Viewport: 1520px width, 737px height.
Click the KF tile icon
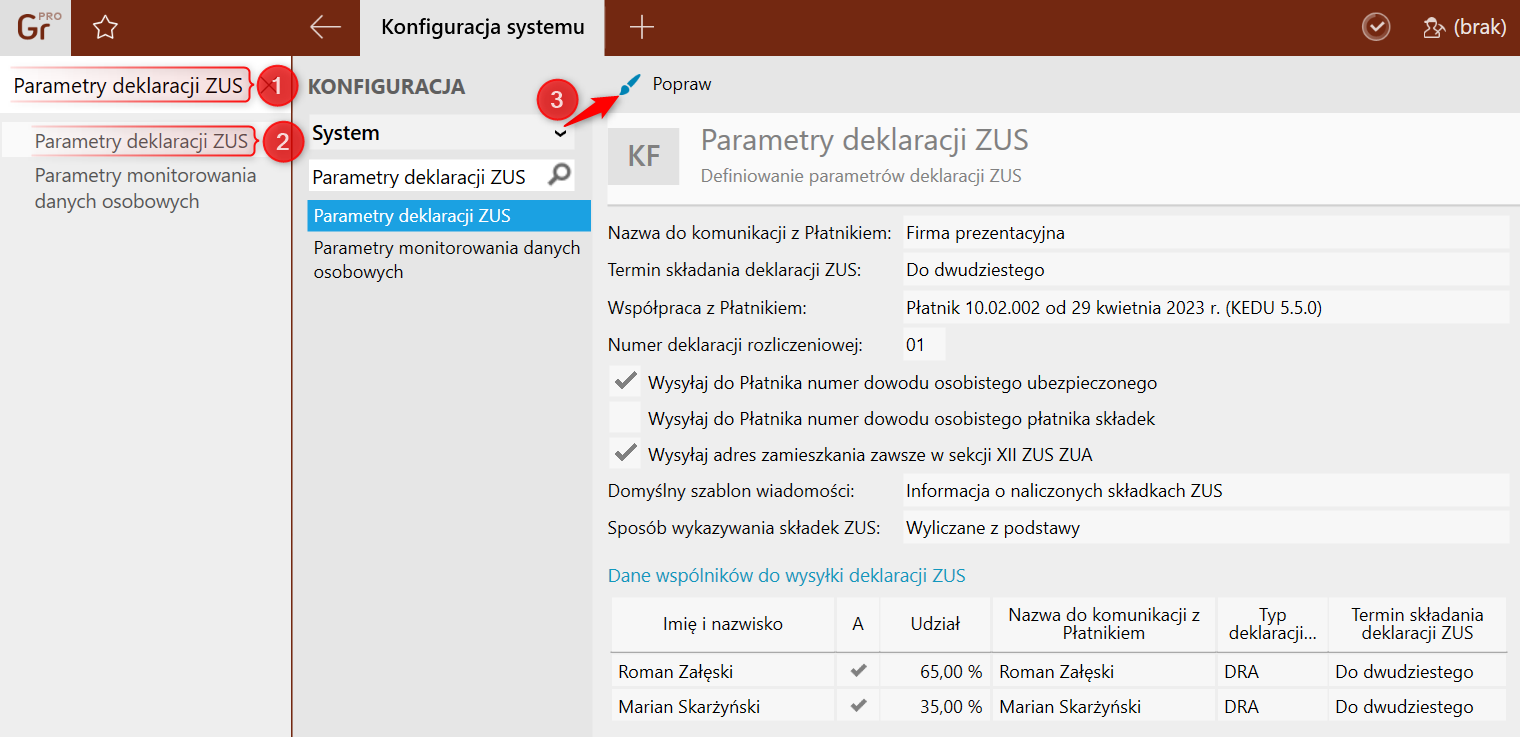tap(643, 156)
